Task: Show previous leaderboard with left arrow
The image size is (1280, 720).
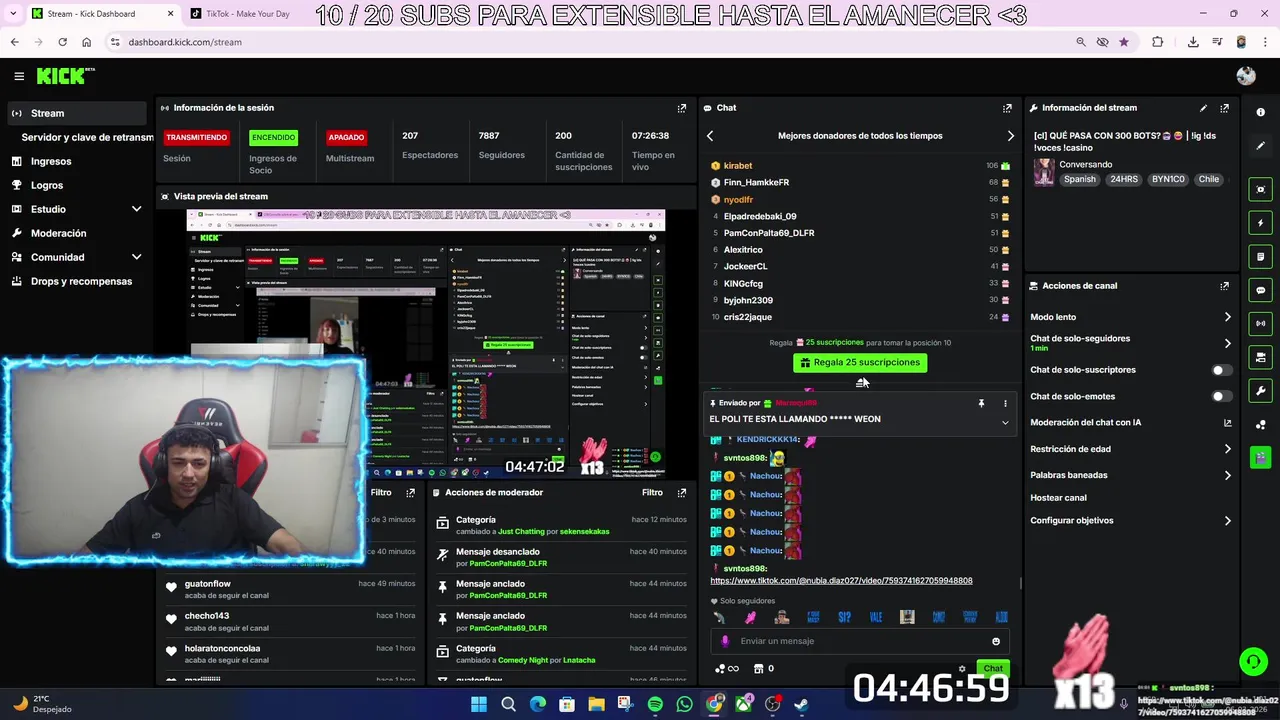Action: (710, 136)
